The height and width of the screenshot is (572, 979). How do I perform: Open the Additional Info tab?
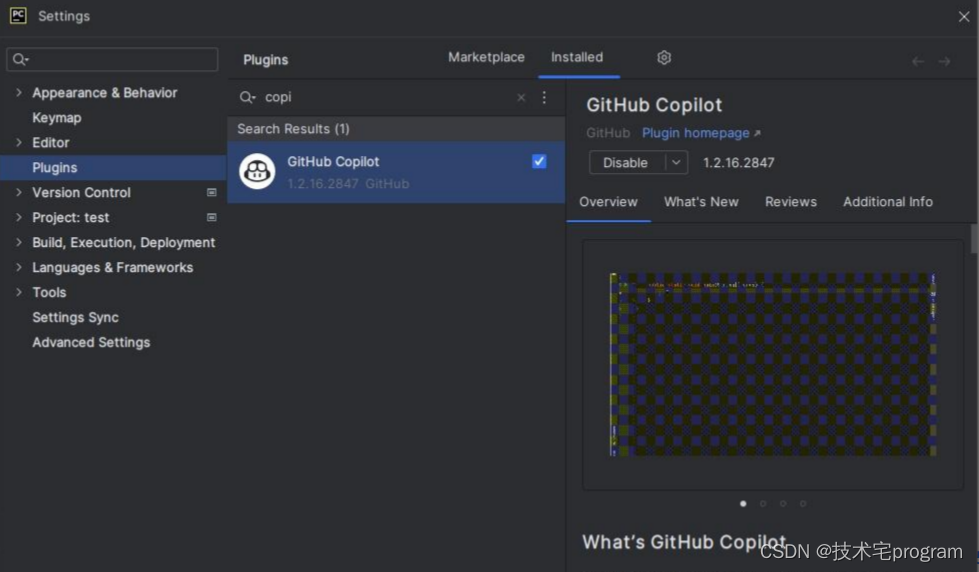(x=887, y=202)
